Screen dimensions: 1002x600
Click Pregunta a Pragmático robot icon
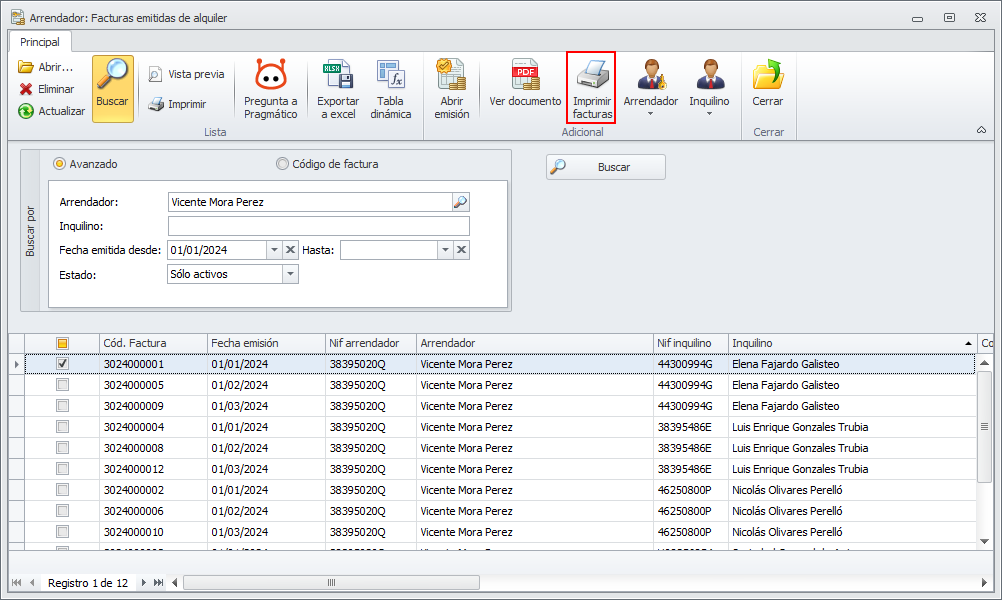[x=270, y=76]
